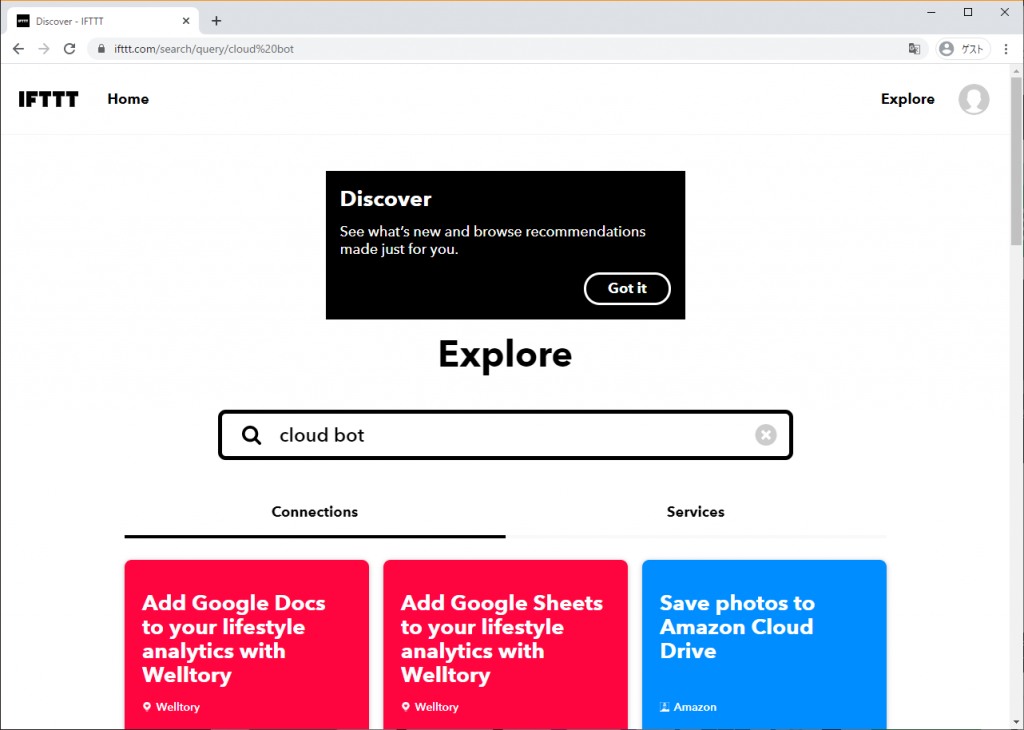Click the magnifier icon in the search box
The height and width of the screenshot is (730, 1024).
pos(251,435)
